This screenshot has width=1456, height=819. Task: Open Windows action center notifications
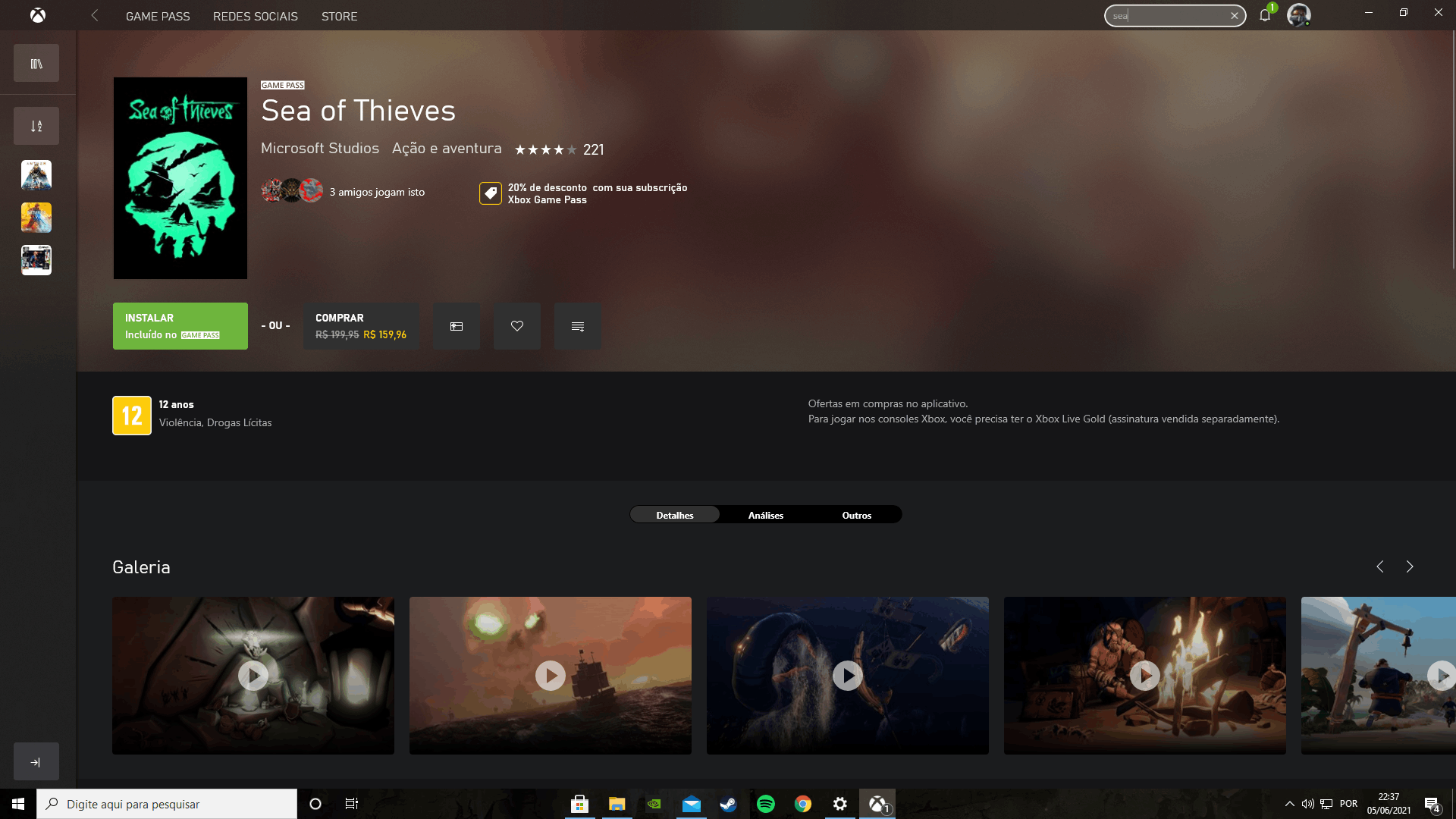[1432, 804]
